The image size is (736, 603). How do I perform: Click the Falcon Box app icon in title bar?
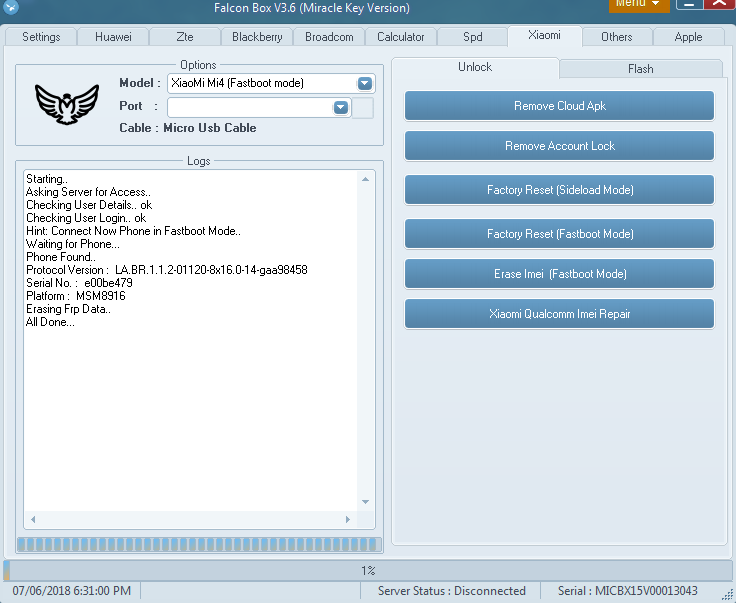click(x=10, y=7)
